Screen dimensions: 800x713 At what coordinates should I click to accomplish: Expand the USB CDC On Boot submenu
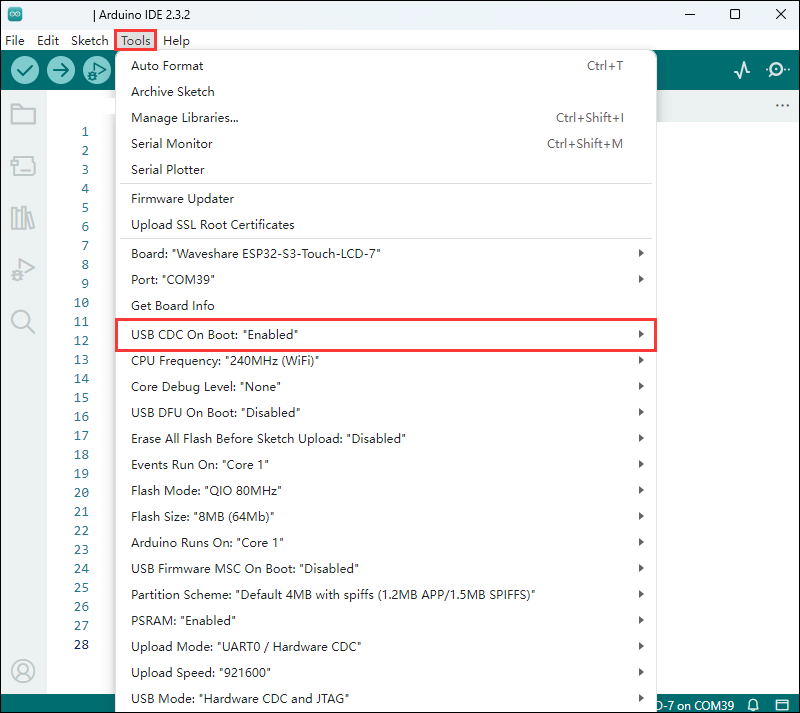386,334
